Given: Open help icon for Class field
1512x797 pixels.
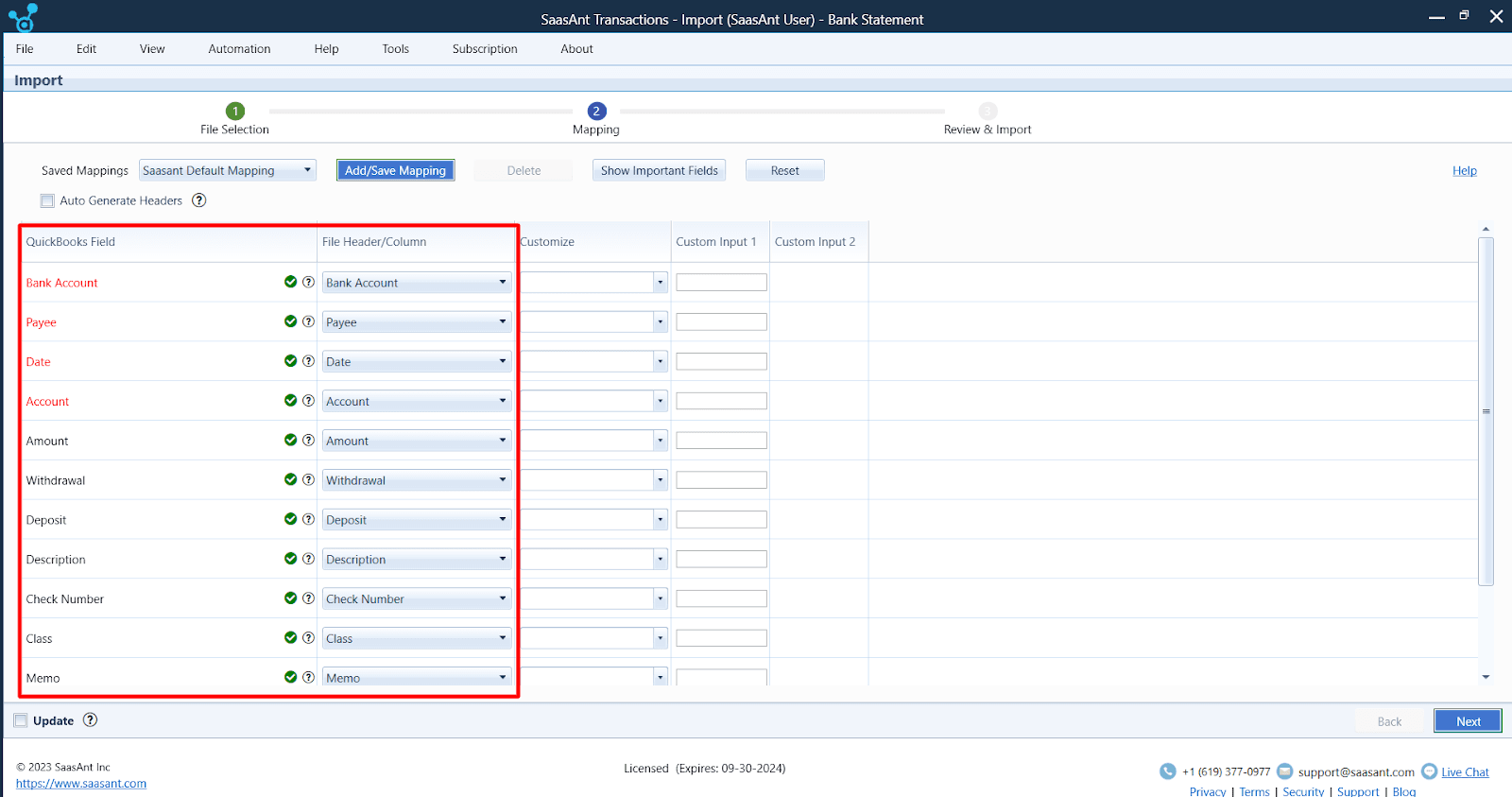Looking at the screenshot, I should (x=308, y=638).
